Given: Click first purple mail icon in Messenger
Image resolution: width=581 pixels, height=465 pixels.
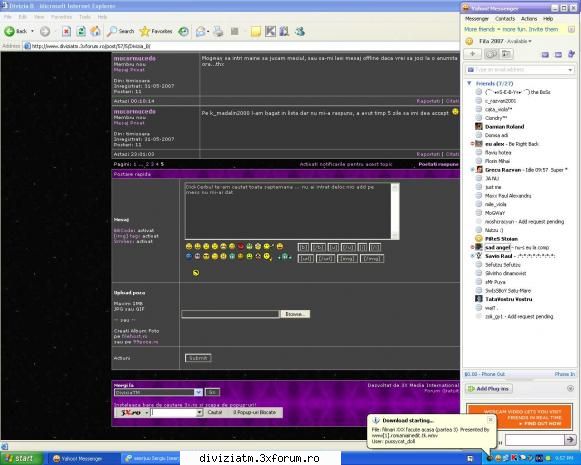Looking at the screenshot, I should pyautogui.click(x=545, y=55).
